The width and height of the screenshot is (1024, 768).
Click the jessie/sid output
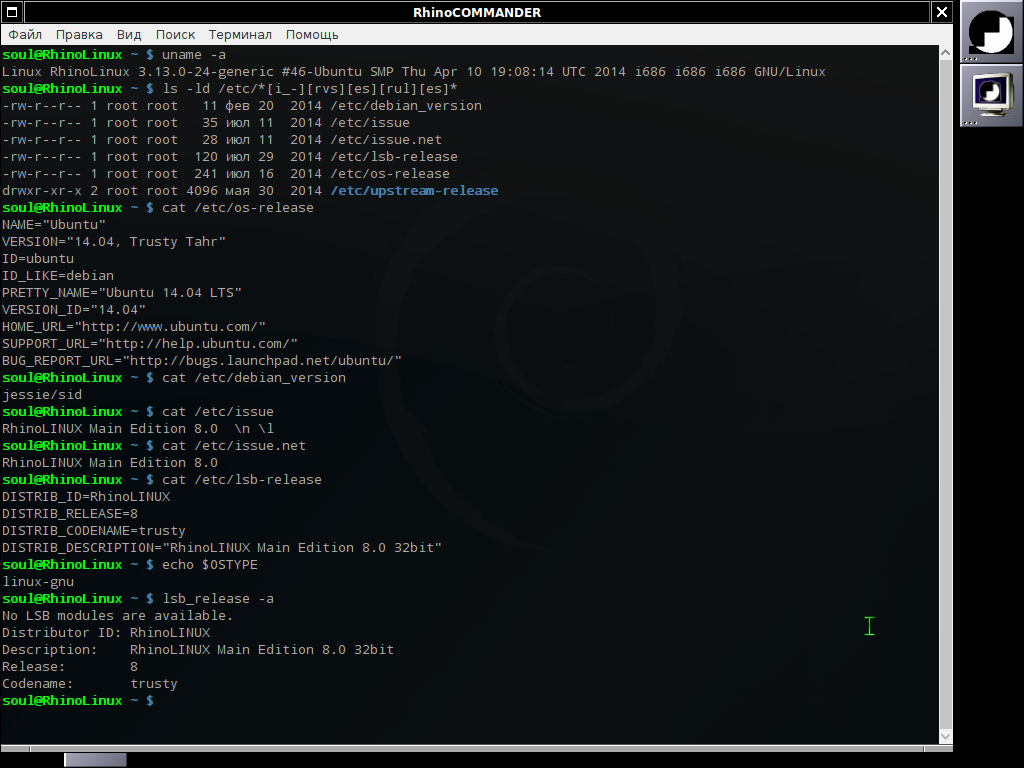(42, 394)
